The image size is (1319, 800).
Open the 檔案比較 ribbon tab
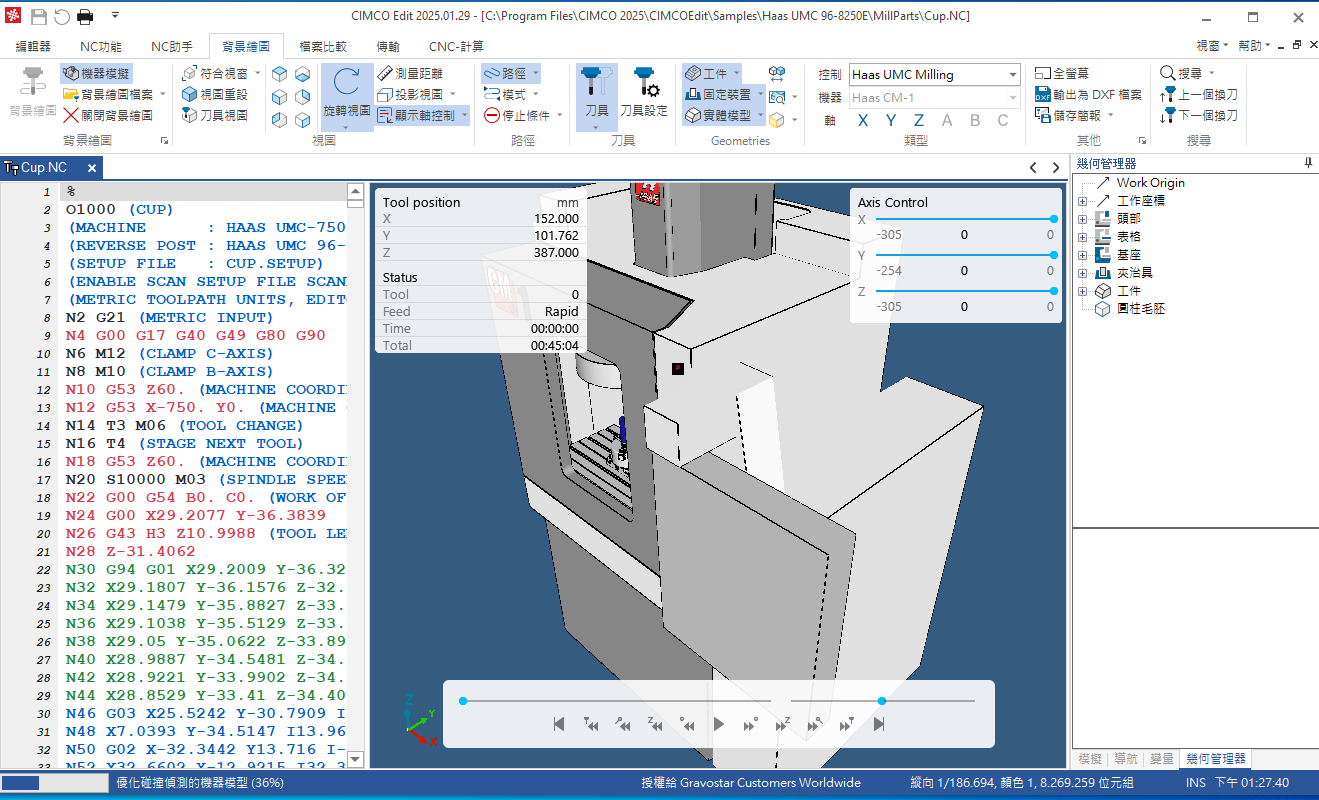(x=323, y=46)
